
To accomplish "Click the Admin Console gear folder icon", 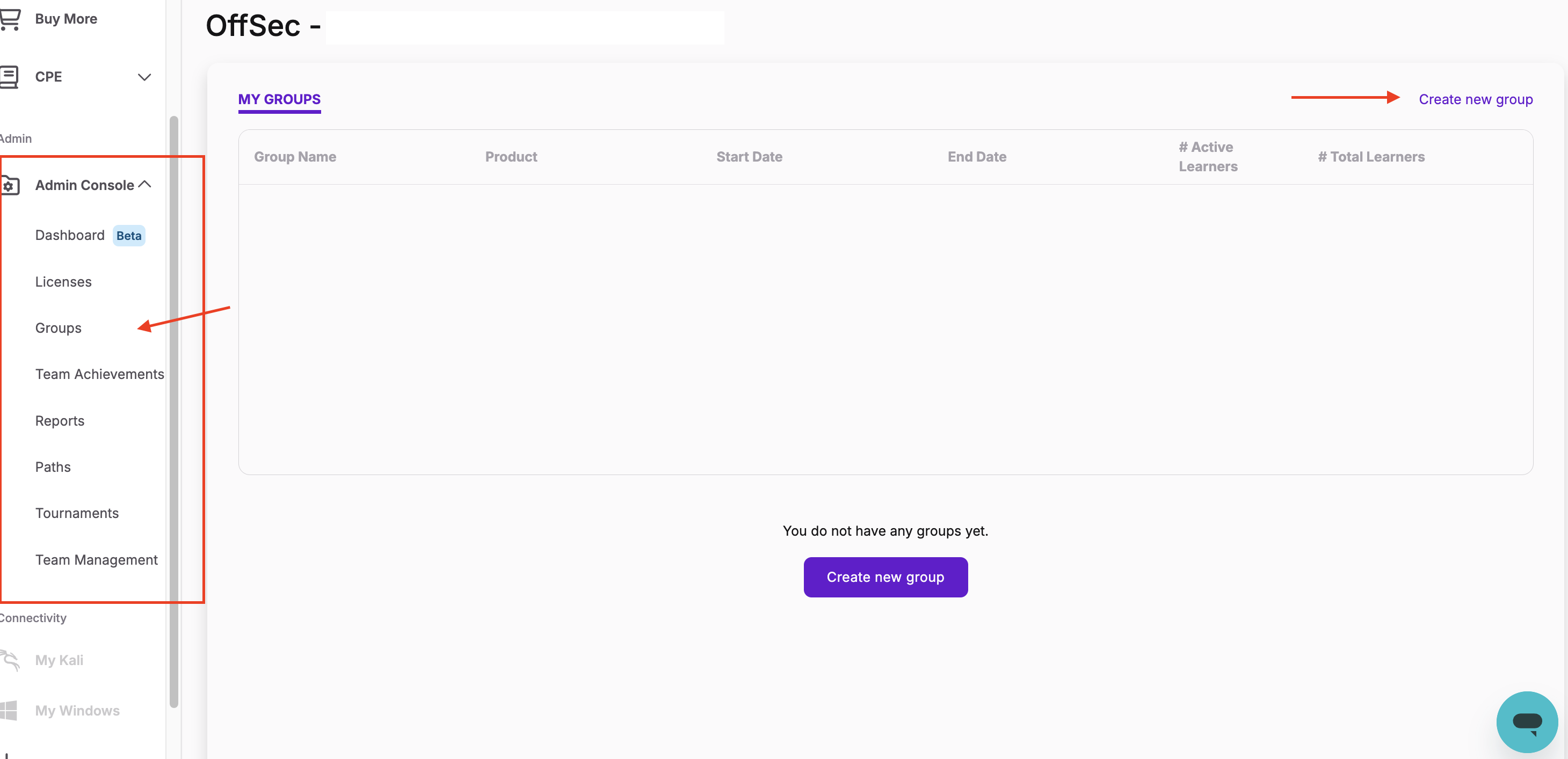I will [x=10, y=185].
